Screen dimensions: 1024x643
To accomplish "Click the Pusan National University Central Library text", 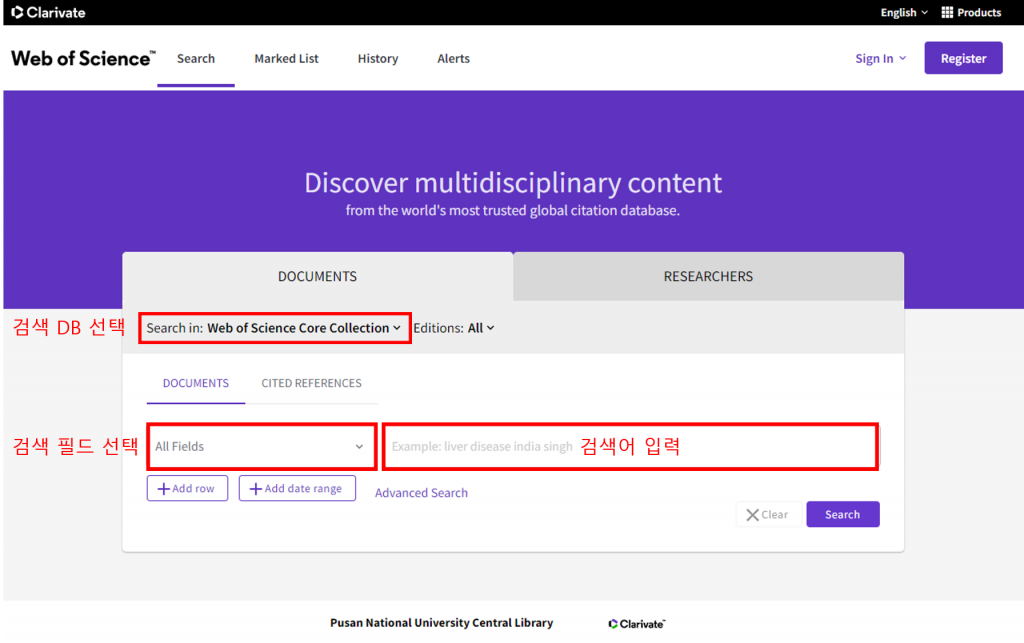I will click(441, 623).
